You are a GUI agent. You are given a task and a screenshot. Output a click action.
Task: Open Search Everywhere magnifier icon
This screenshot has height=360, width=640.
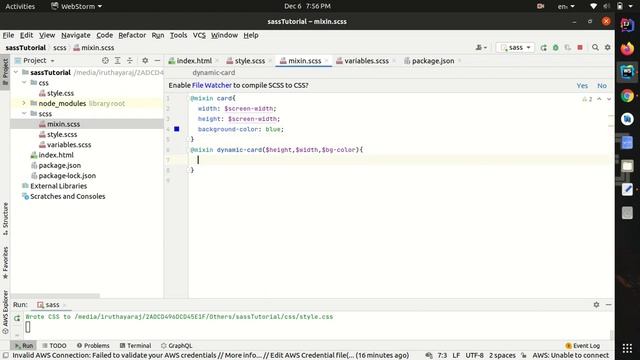[x=595, y=48]
